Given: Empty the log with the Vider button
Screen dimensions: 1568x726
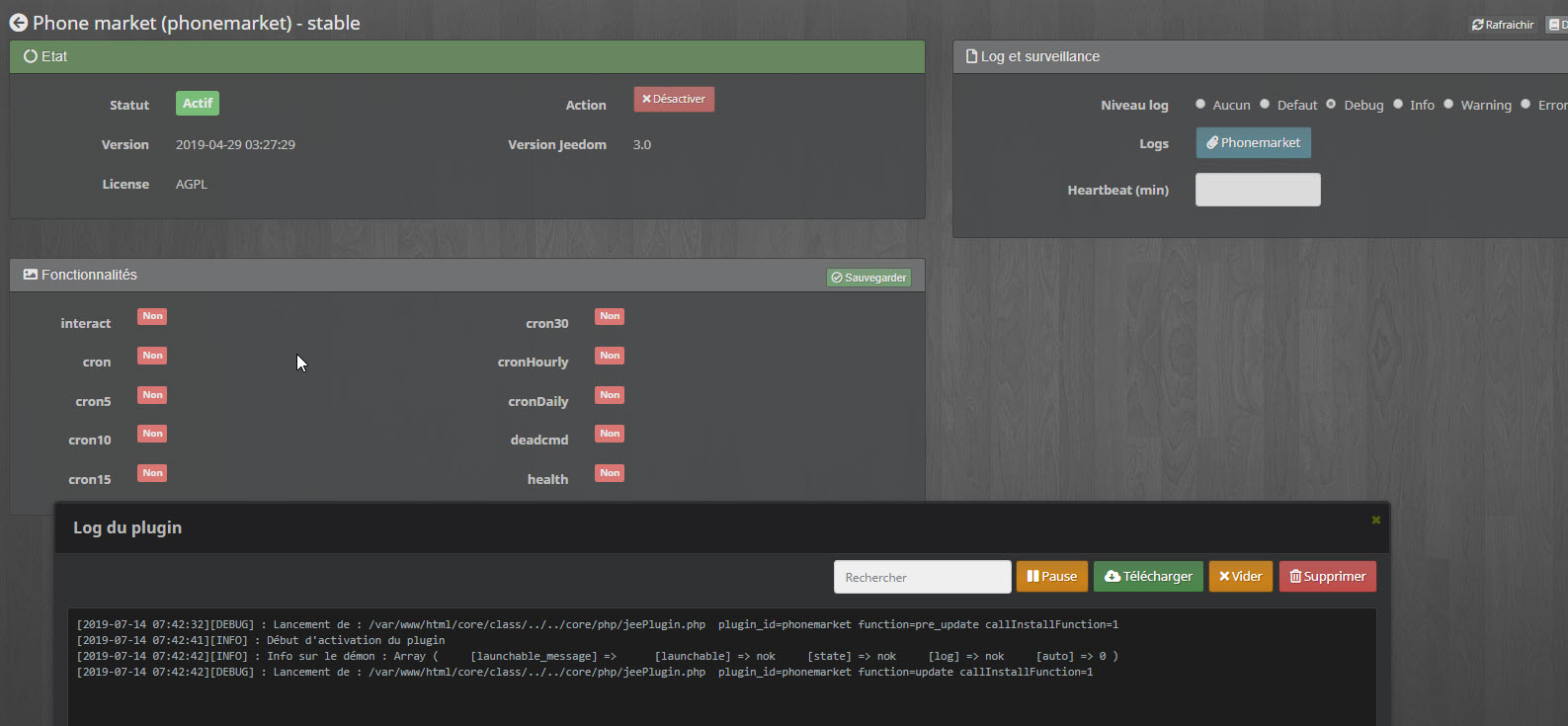Looking at the screenshot, I should [x=1240, y=576].
